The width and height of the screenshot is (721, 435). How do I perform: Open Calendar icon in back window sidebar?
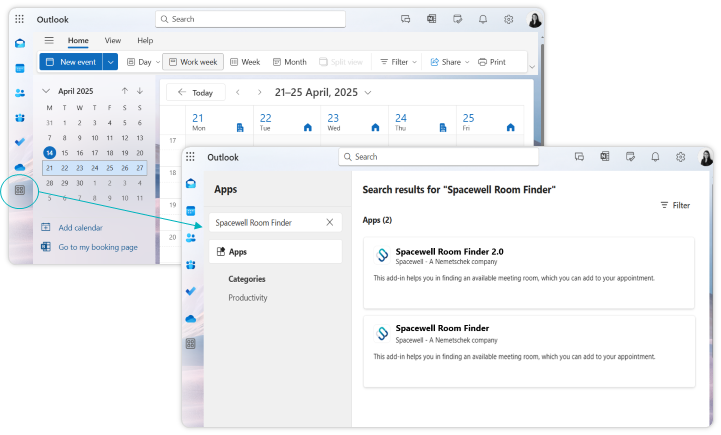[20, 69]
